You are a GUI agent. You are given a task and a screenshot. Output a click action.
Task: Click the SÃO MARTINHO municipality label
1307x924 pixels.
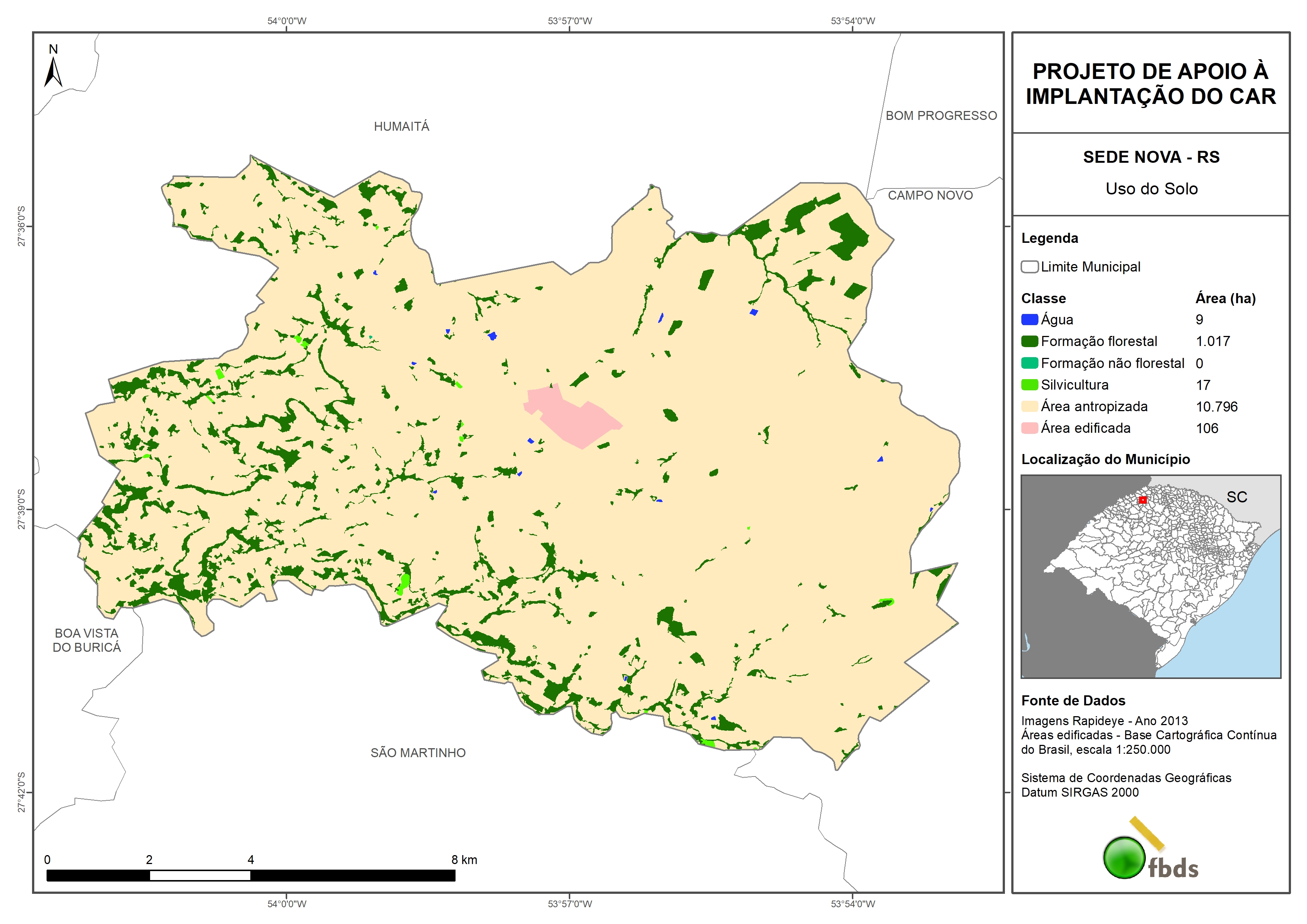418,753
